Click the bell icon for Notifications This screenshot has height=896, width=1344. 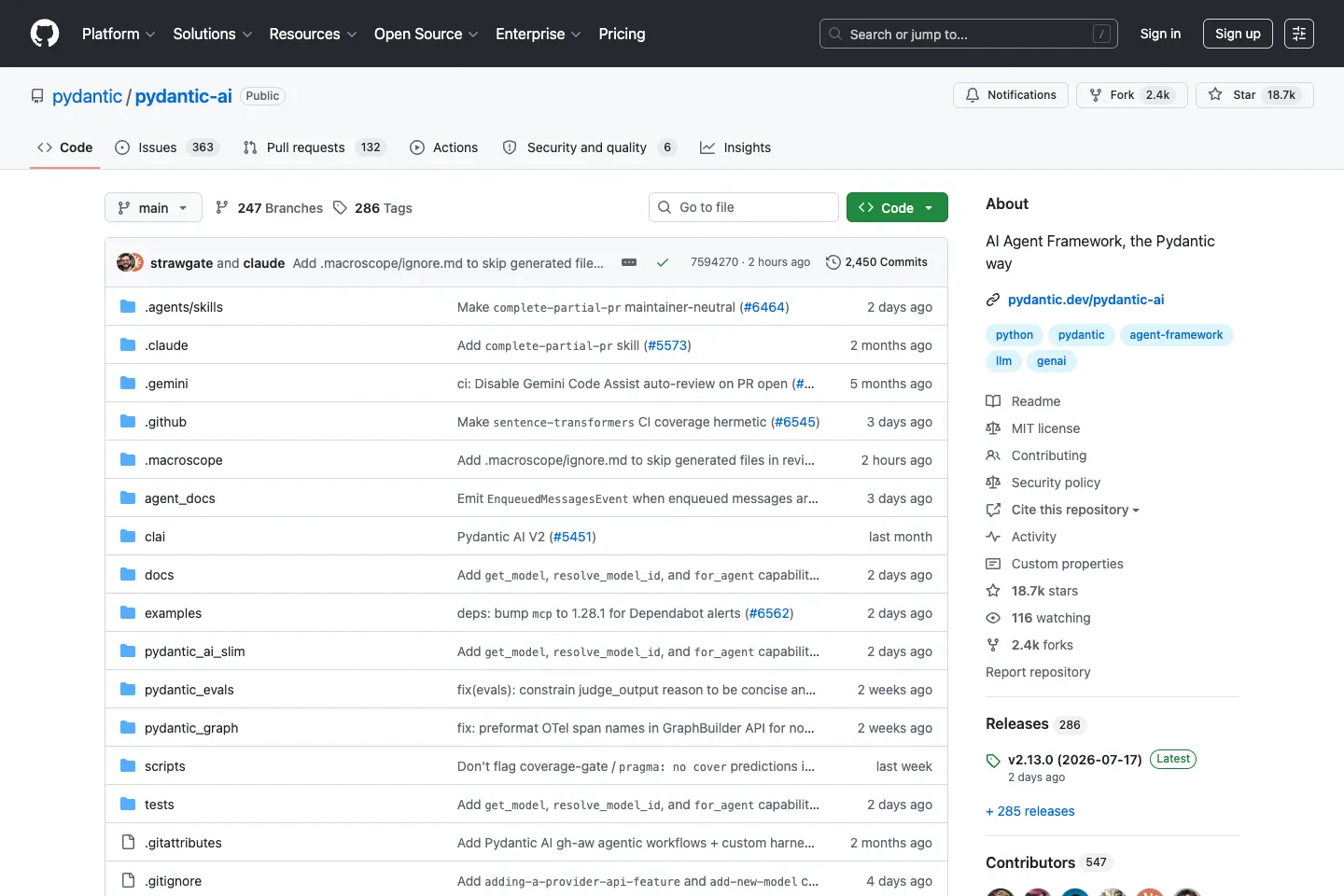(973, 95)
